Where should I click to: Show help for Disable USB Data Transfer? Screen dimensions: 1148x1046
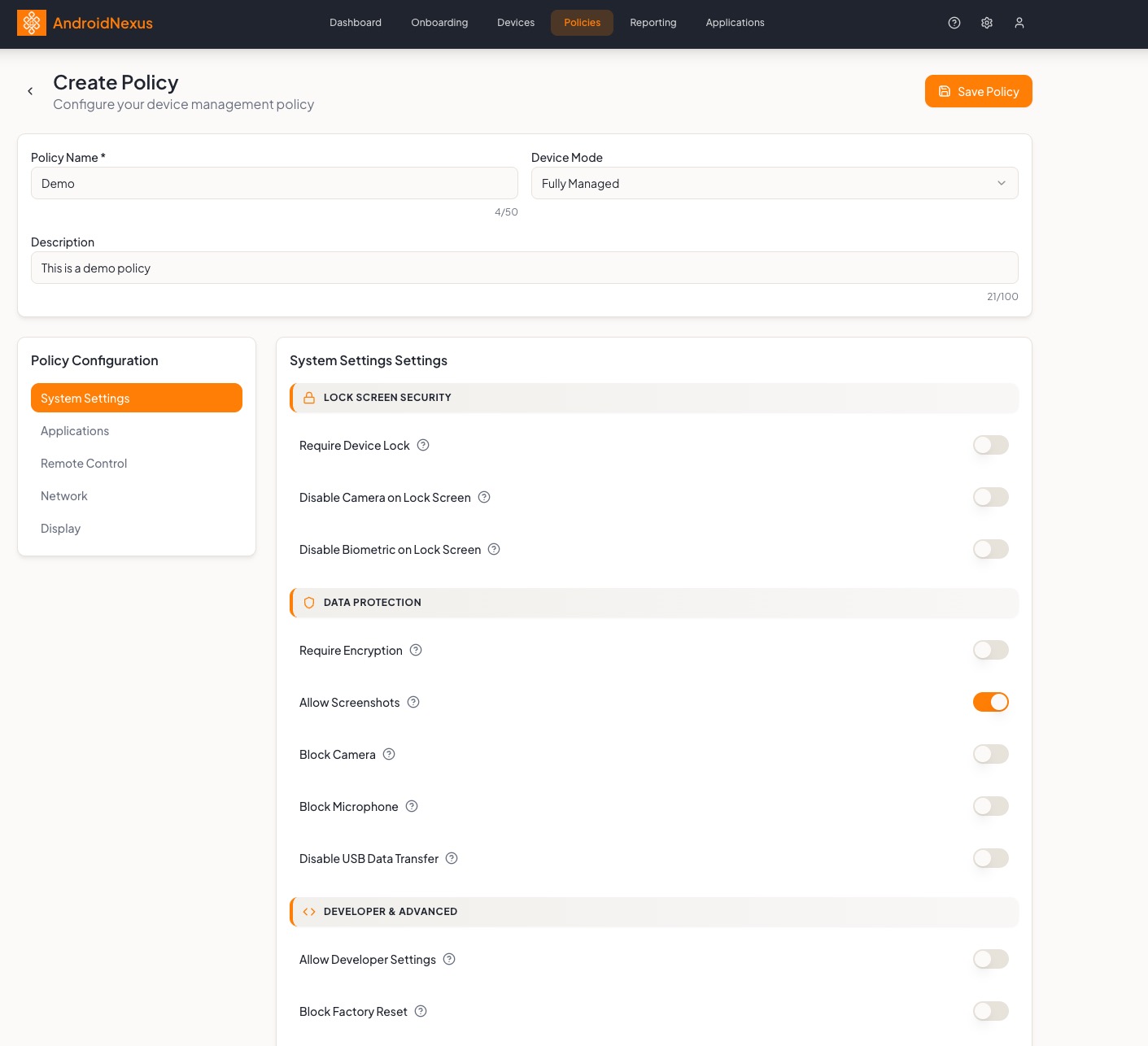coord(452,858)
